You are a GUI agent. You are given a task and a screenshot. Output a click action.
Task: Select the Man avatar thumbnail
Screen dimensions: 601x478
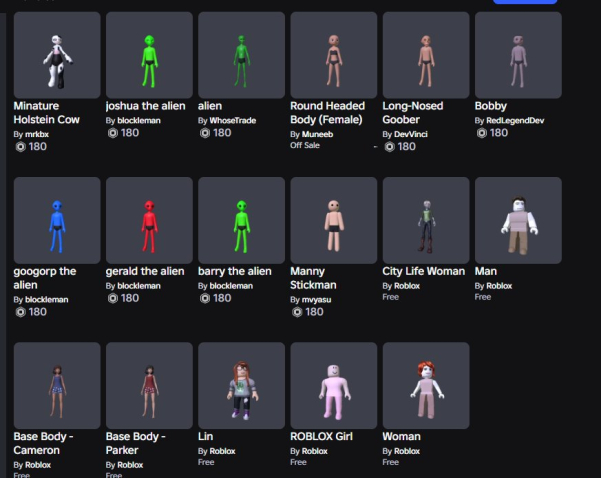tap(518, 221)
